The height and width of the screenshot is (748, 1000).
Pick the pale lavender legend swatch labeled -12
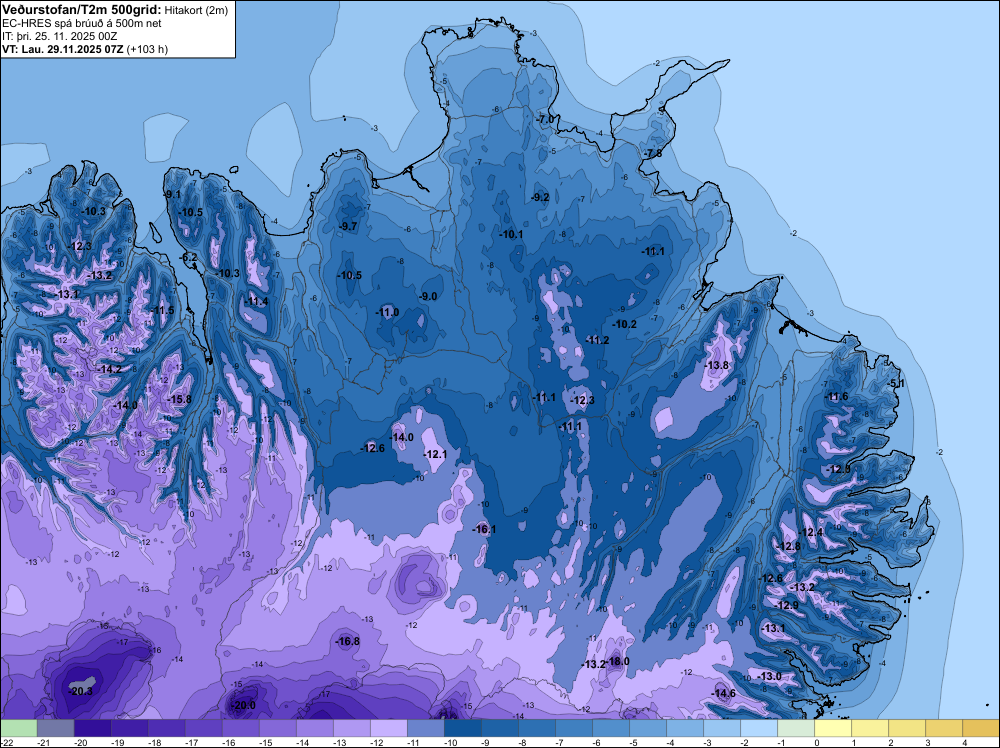point(388,728)
